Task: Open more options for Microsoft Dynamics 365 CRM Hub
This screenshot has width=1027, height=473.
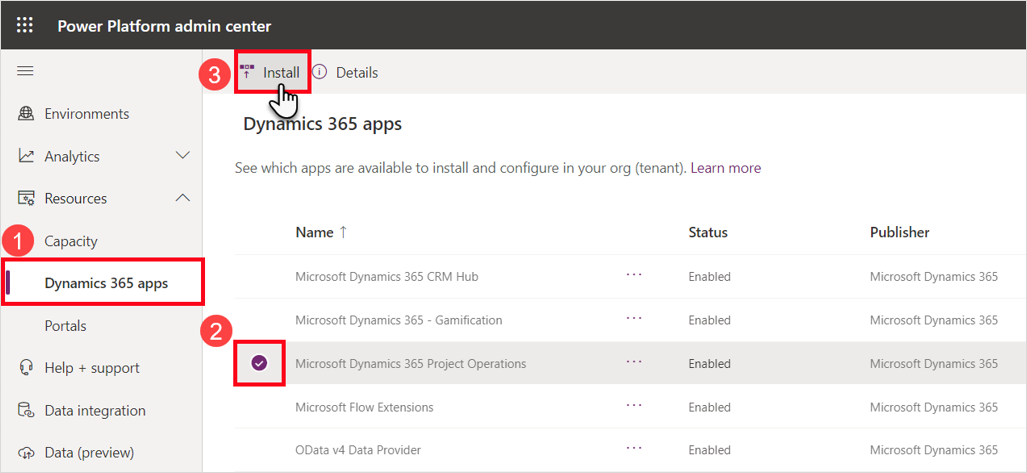Action: (633, 276)
